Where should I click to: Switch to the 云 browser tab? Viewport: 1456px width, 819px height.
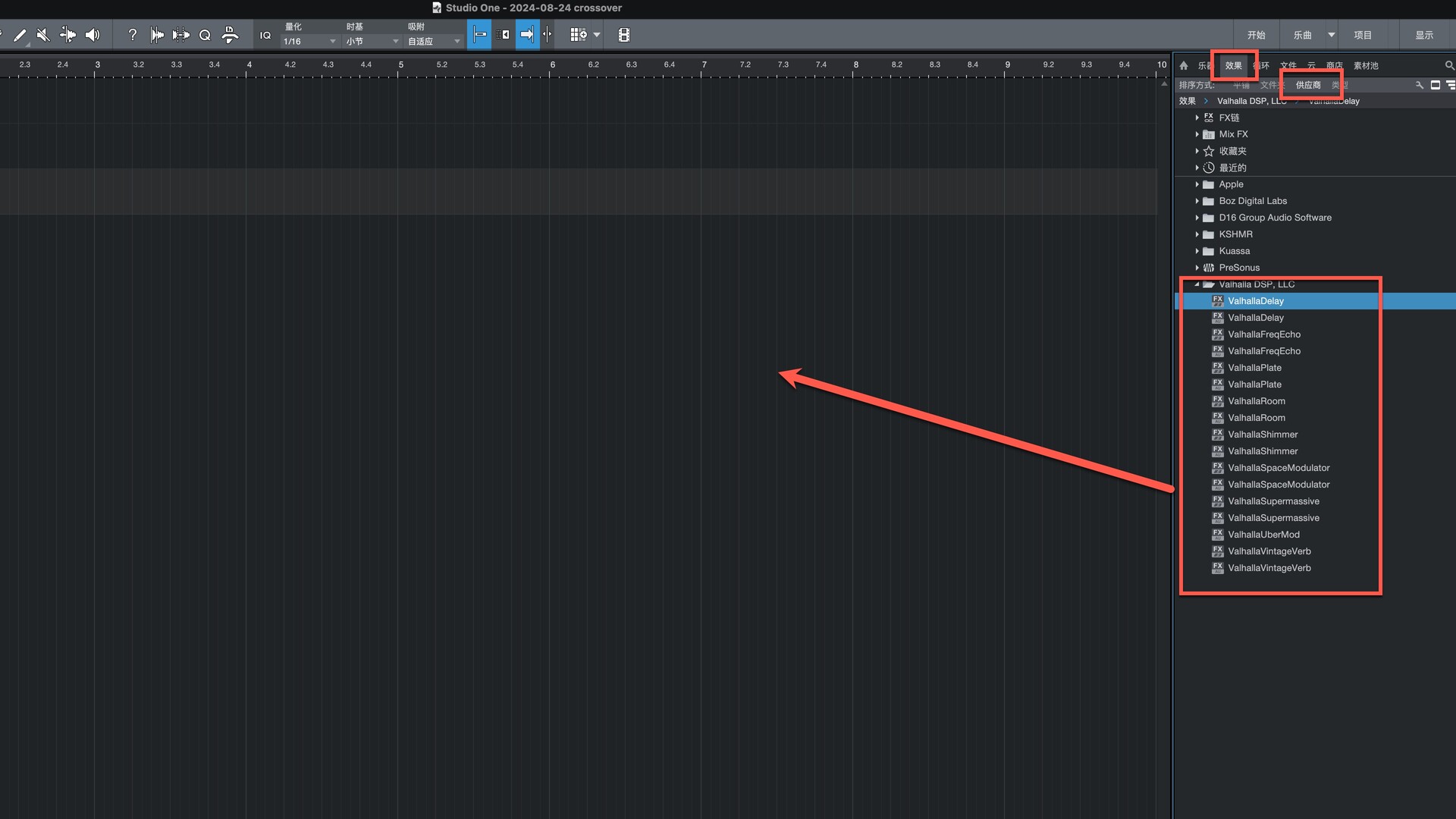[1312, 66]
